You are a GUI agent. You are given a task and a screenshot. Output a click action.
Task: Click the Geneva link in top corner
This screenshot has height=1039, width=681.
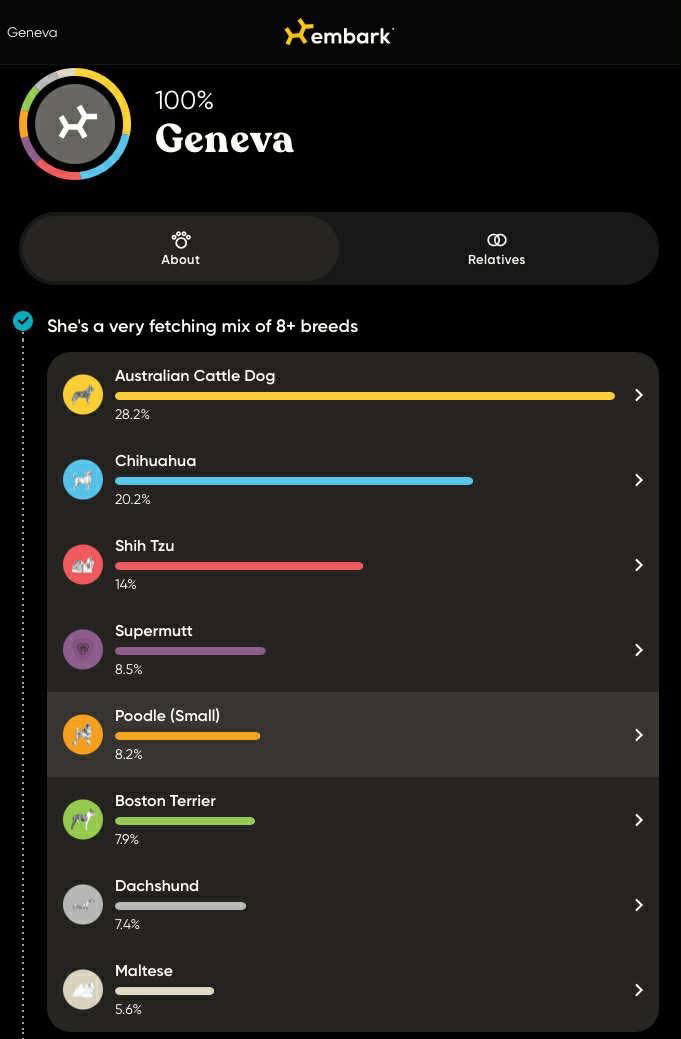[x=32, y=32]
